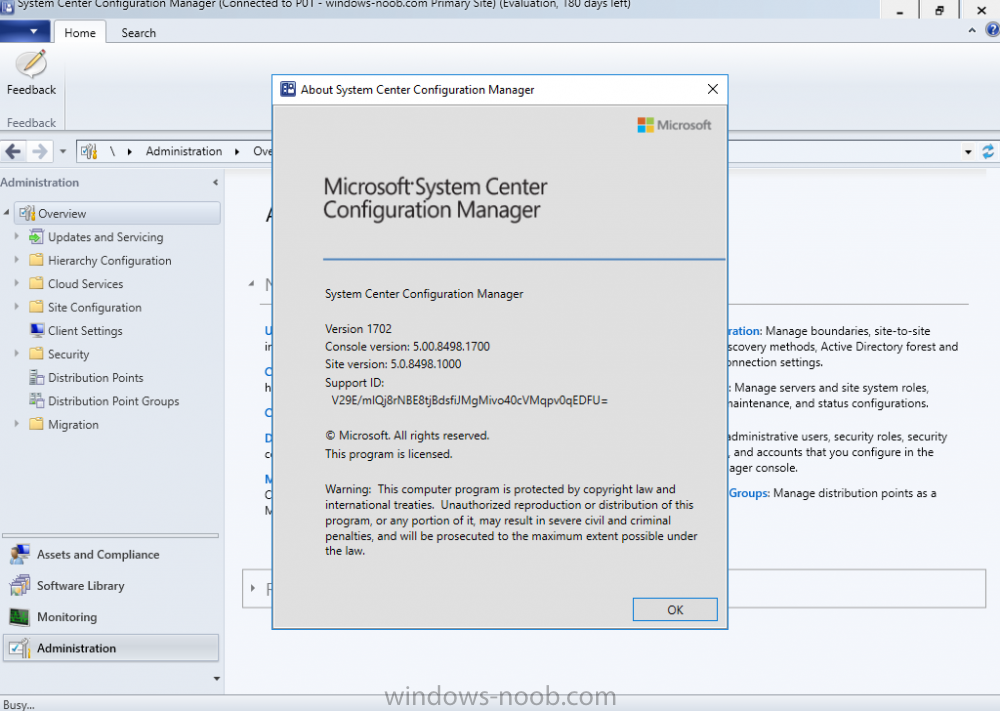Click the Administration workspace icon
This screenshot has width=1000, height=711.
(x=19, y=648)
